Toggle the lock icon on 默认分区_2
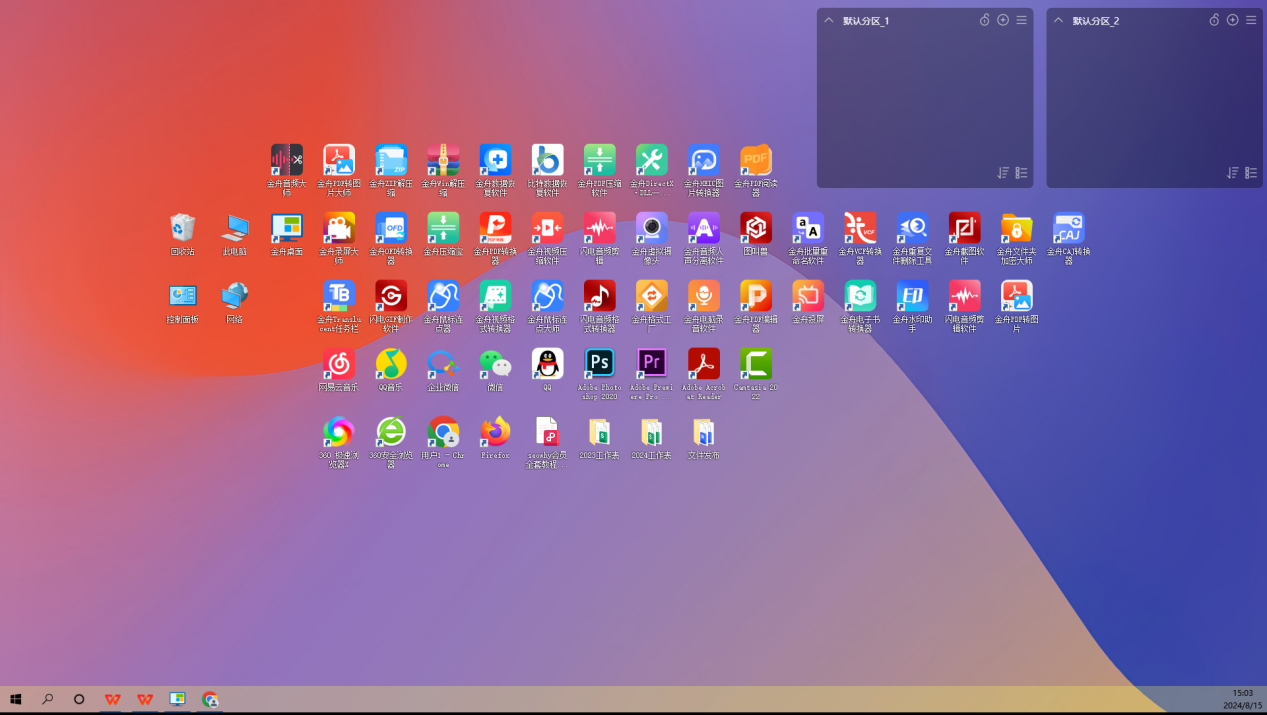 pos(1214,20)
